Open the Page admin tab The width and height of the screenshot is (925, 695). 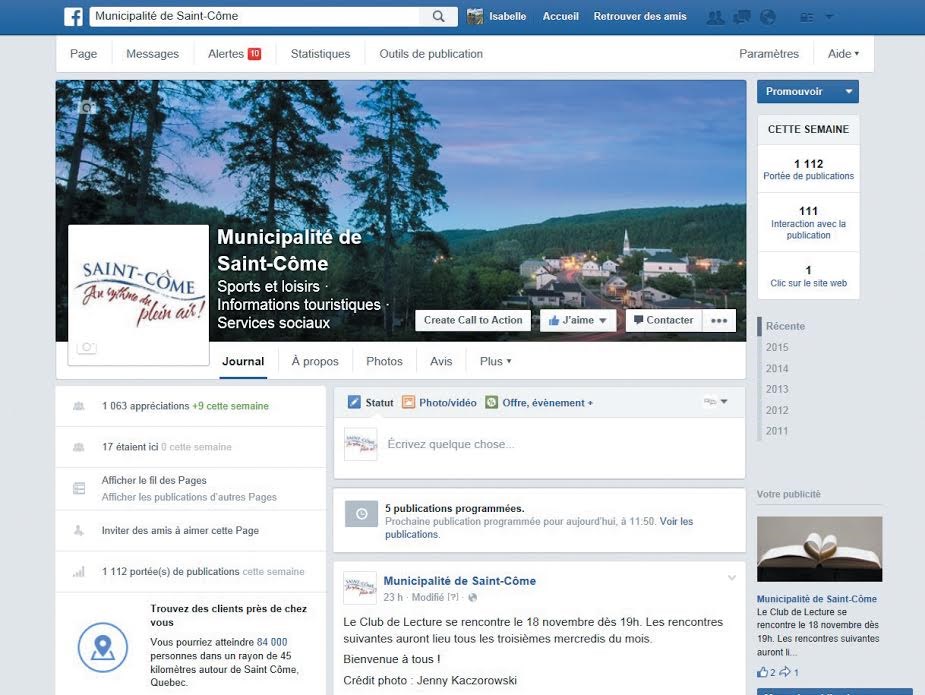click(x=83, y=54)
